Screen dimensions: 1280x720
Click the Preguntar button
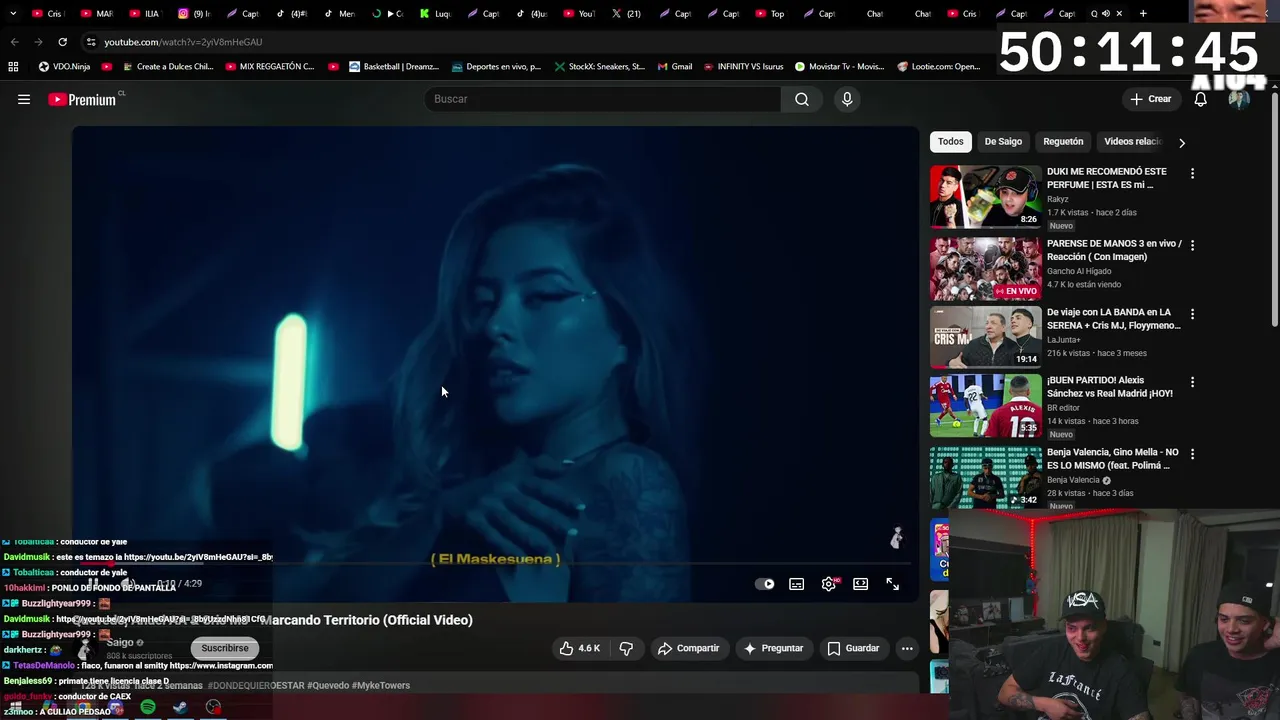click(x=773, y=648)
